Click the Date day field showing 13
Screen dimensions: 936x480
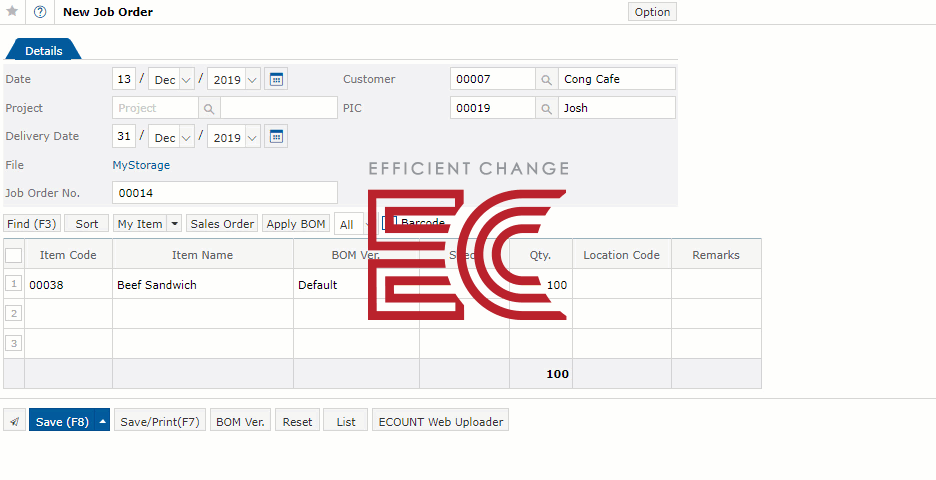coord(124,79)
